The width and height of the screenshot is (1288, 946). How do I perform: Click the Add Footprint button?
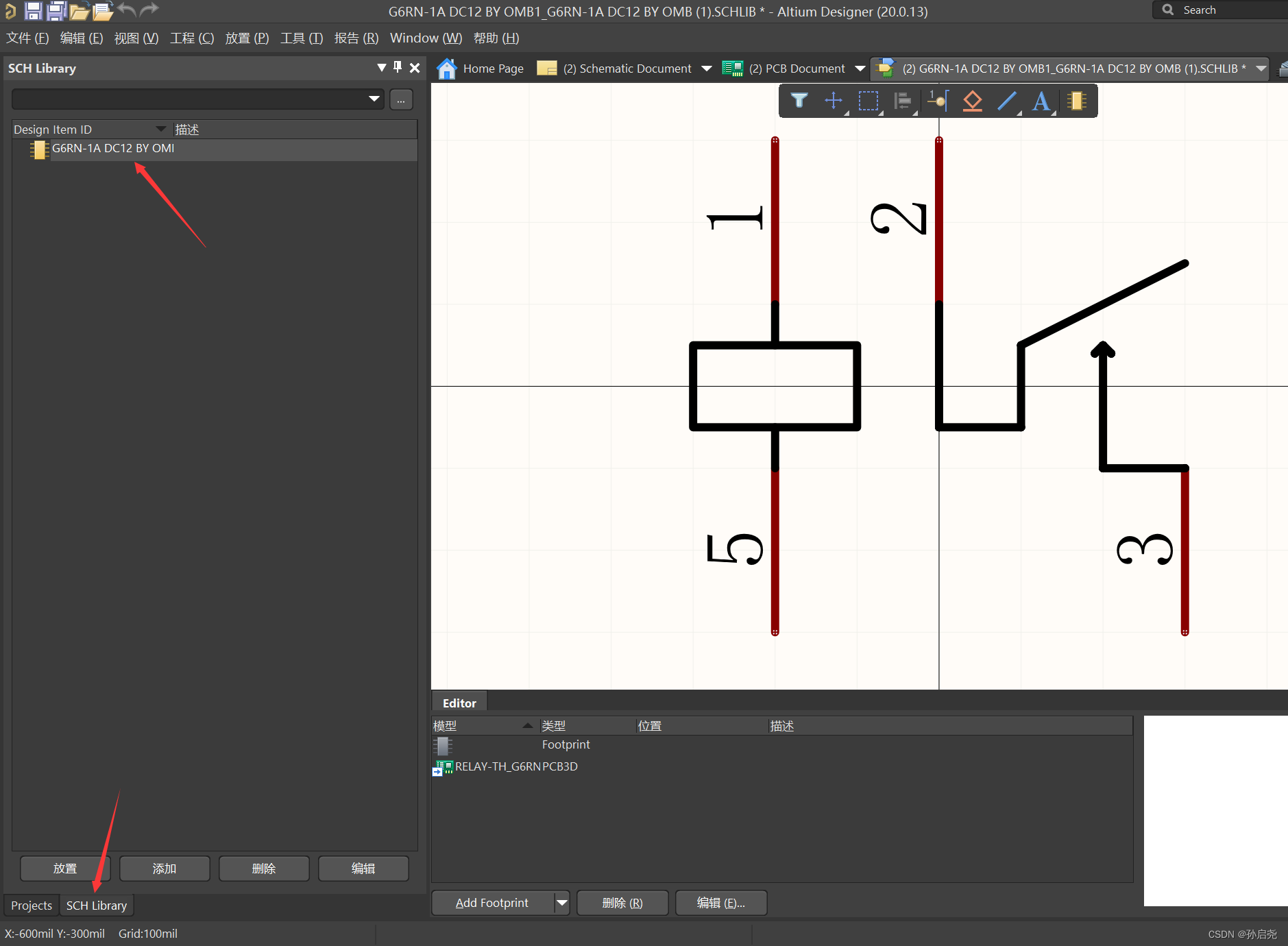(492, 903)
